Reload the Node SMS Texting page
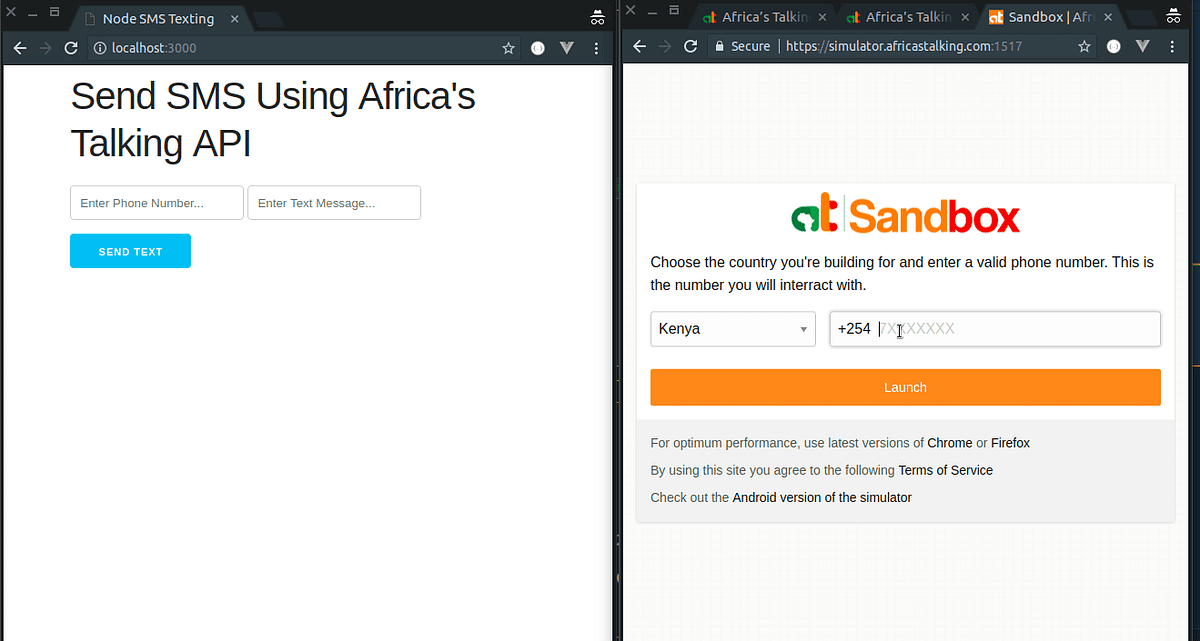 point(70,47)
